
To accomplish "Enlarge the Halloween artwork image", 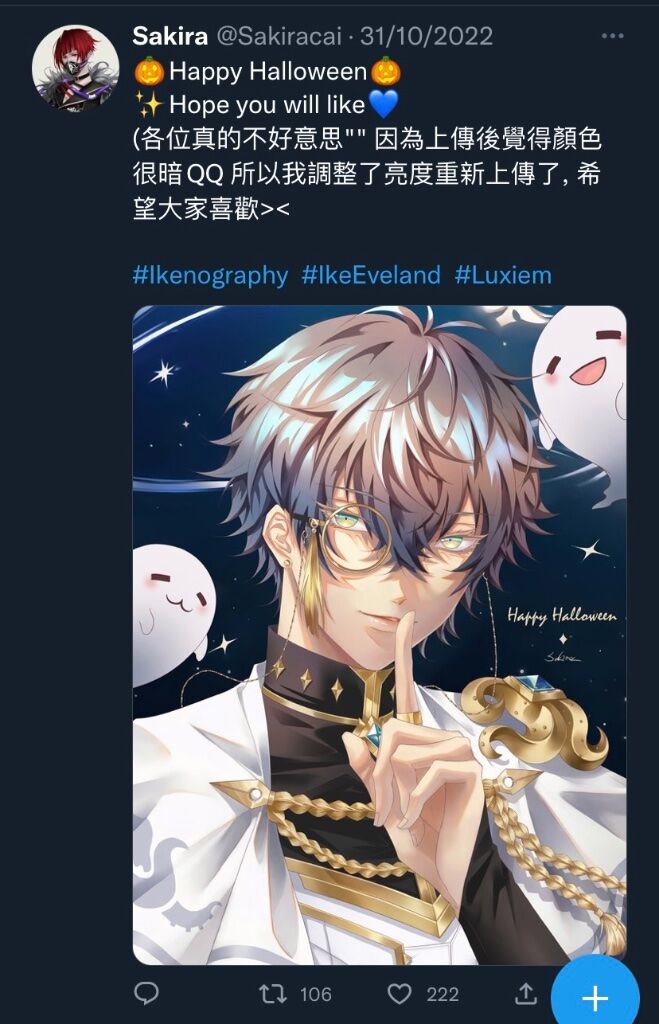I will point(379,635).
